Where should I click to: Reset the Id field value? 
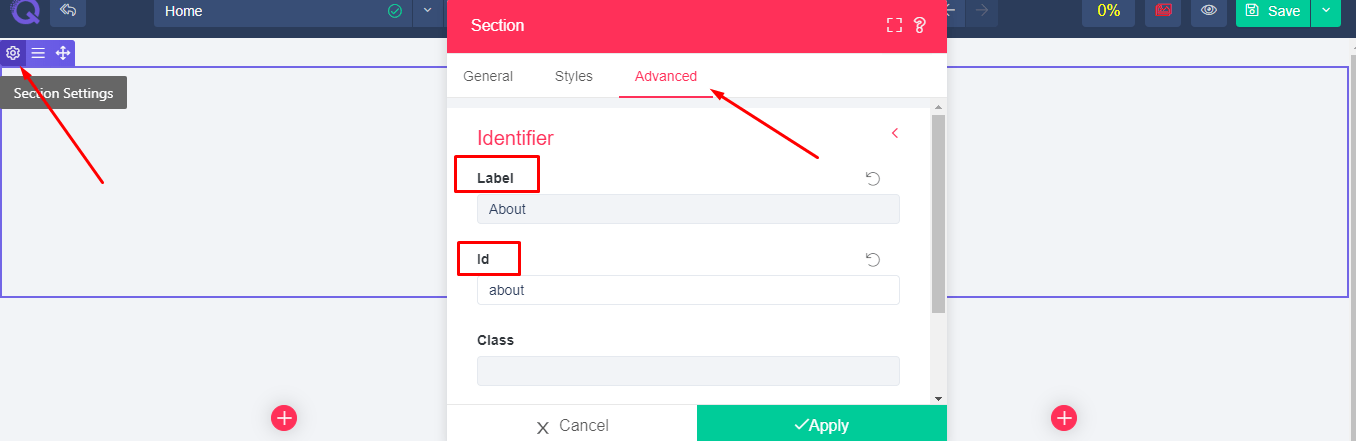(873, 260)
